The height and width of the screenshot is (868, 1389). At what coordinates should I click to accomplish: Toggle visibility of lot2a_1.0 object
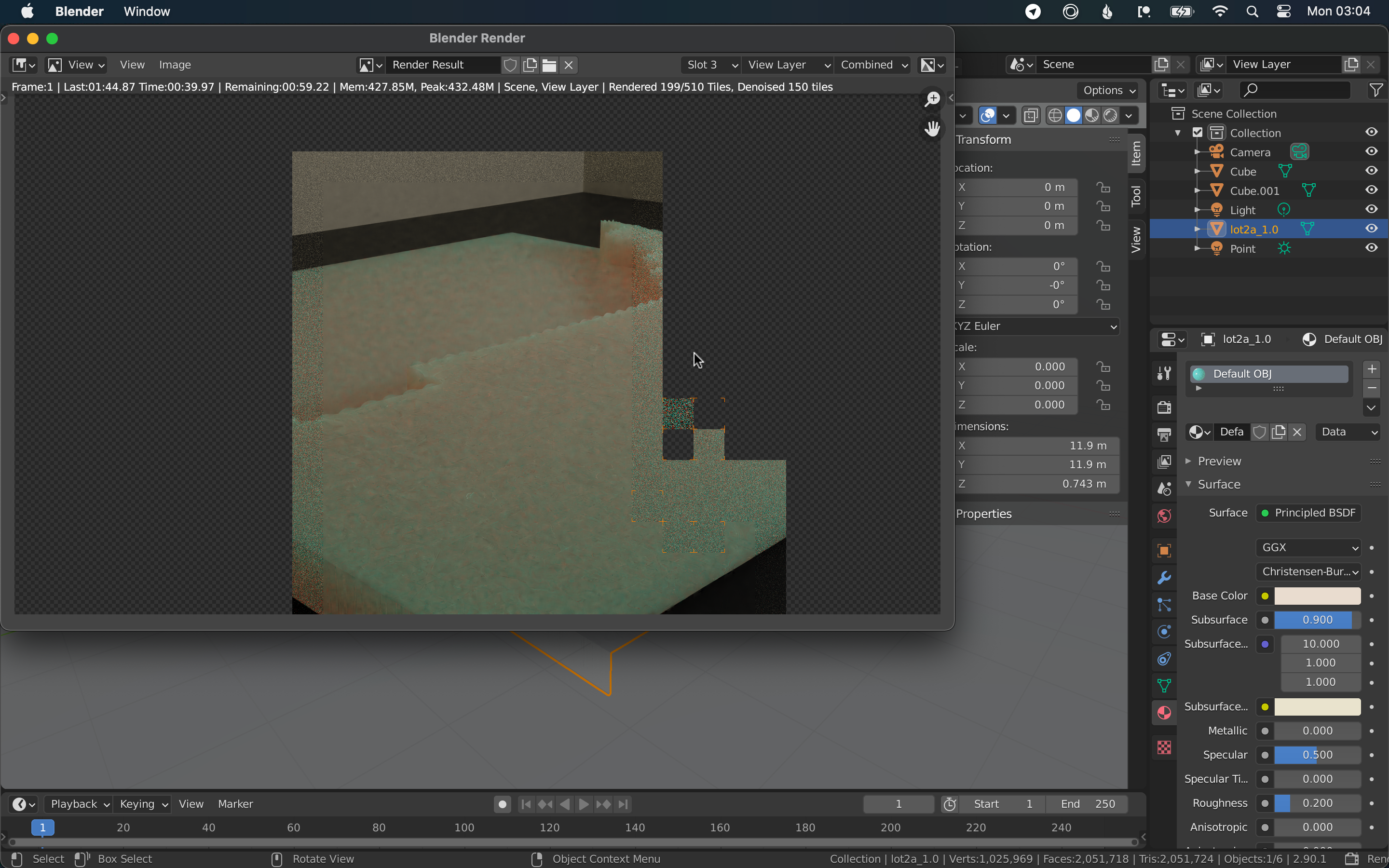1371,229
